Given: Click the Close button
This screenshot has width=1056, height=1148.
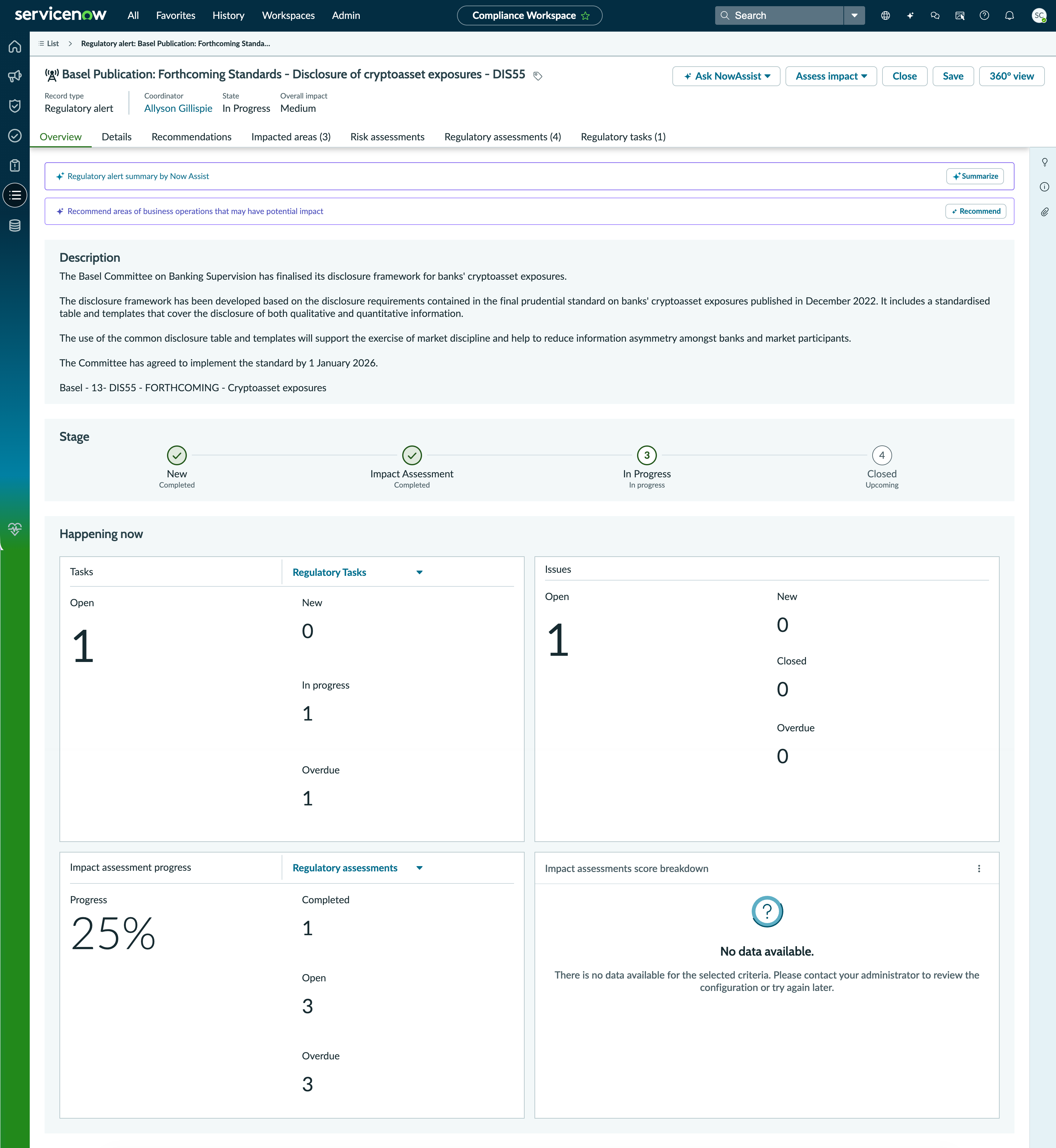Looking at the screenshot, I should point(904,76).
